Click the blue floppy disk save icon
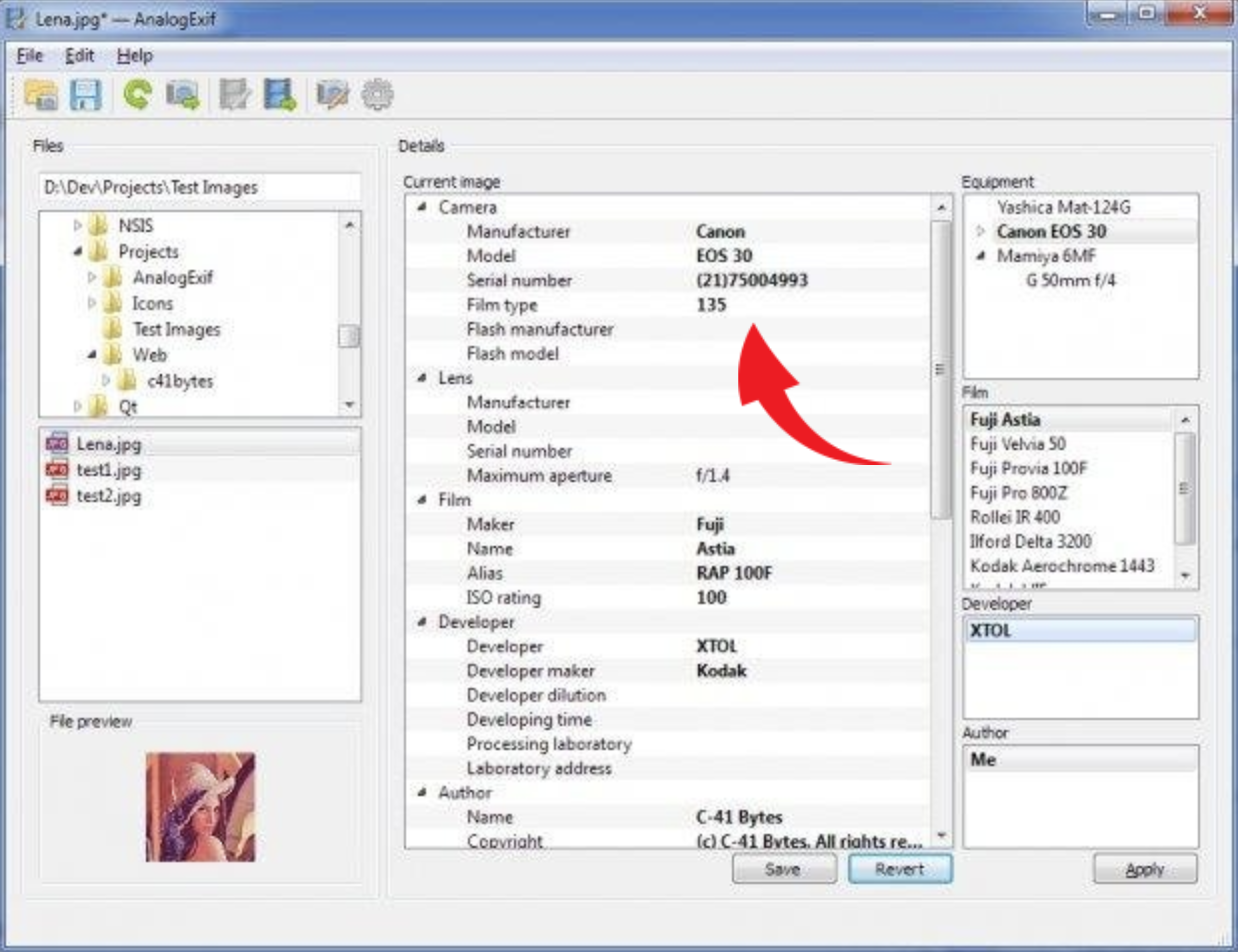The height and width of the screenshot is (952, 1238). tap(85, 96)
